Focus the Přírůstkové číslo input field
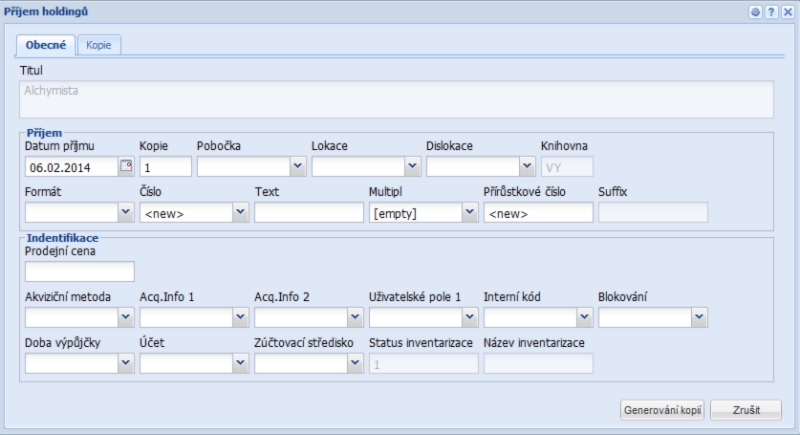Image resolution: width=800 pixels, height=435 pixels. tap(537, 212)
